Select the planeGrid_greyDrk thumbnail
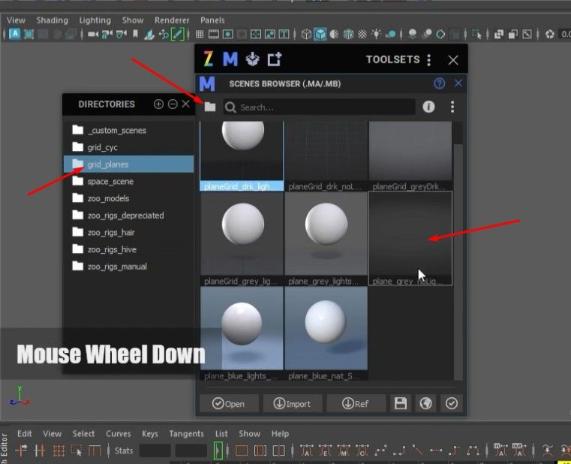This screenshot has width=571, height=464. click(x=410, y=156)
